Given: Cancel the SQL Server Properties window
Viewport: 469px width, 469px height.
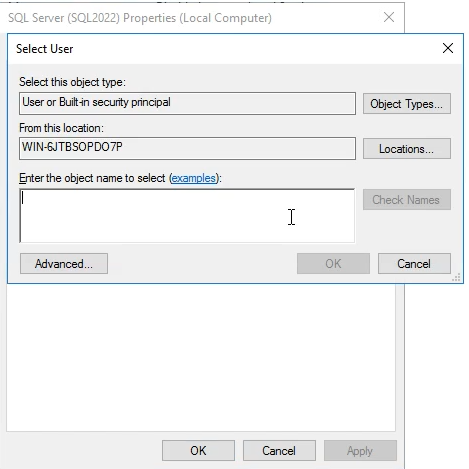Looking at the screenshot, I should point(279,451).
